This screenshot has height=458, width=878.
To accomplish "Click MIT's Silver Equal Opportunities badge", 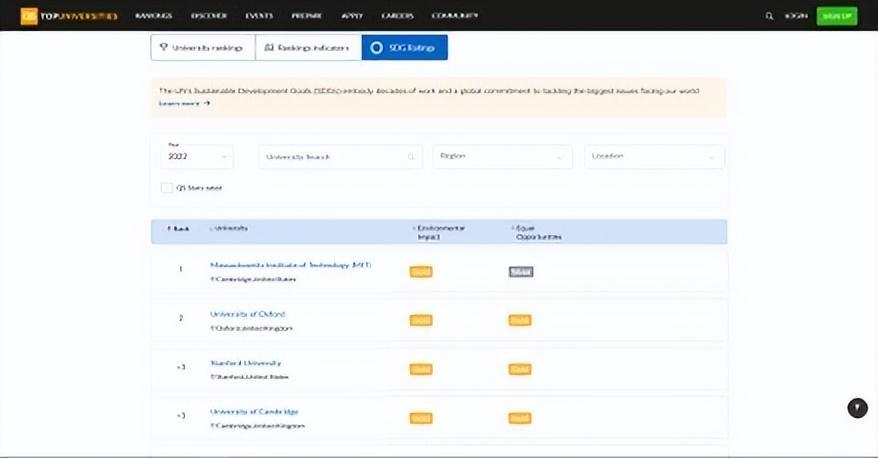I will tap(520, 272).
